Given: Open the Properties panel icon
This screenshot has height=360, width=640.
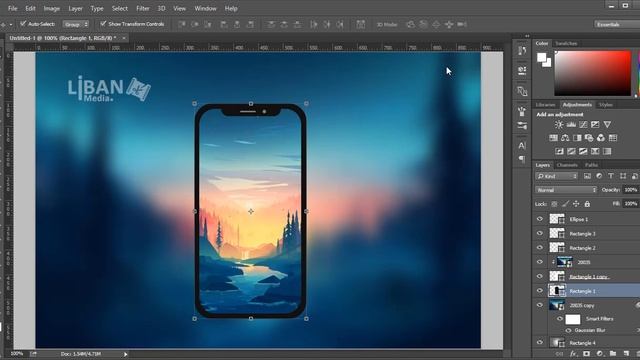Looking at the screenshot, I should pos(522,70).
